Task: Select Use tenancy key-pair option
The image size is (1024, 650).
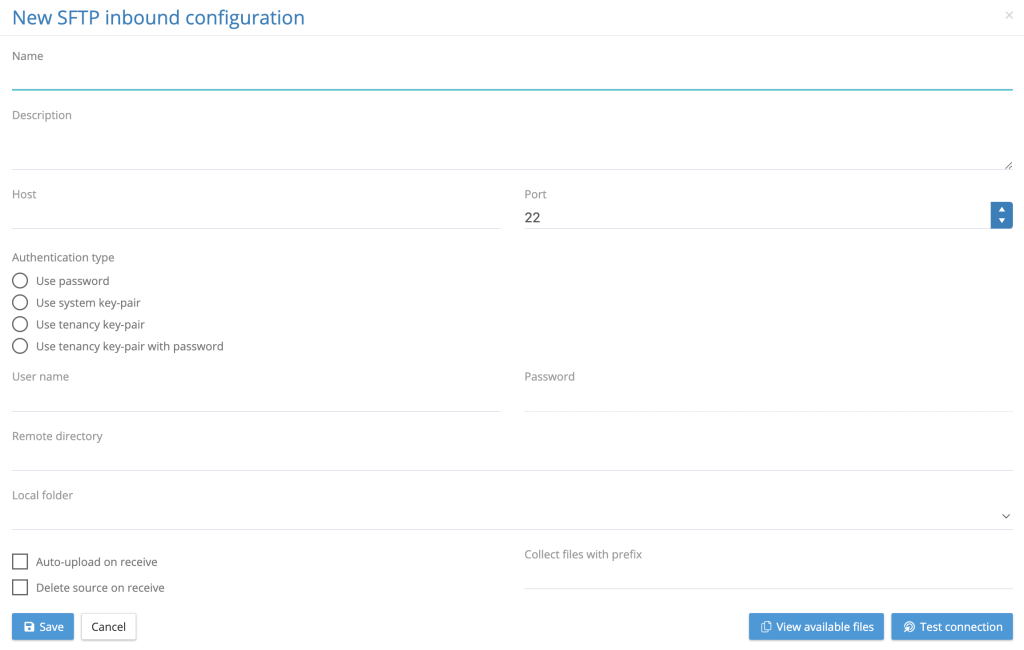Action: point(20,324)
